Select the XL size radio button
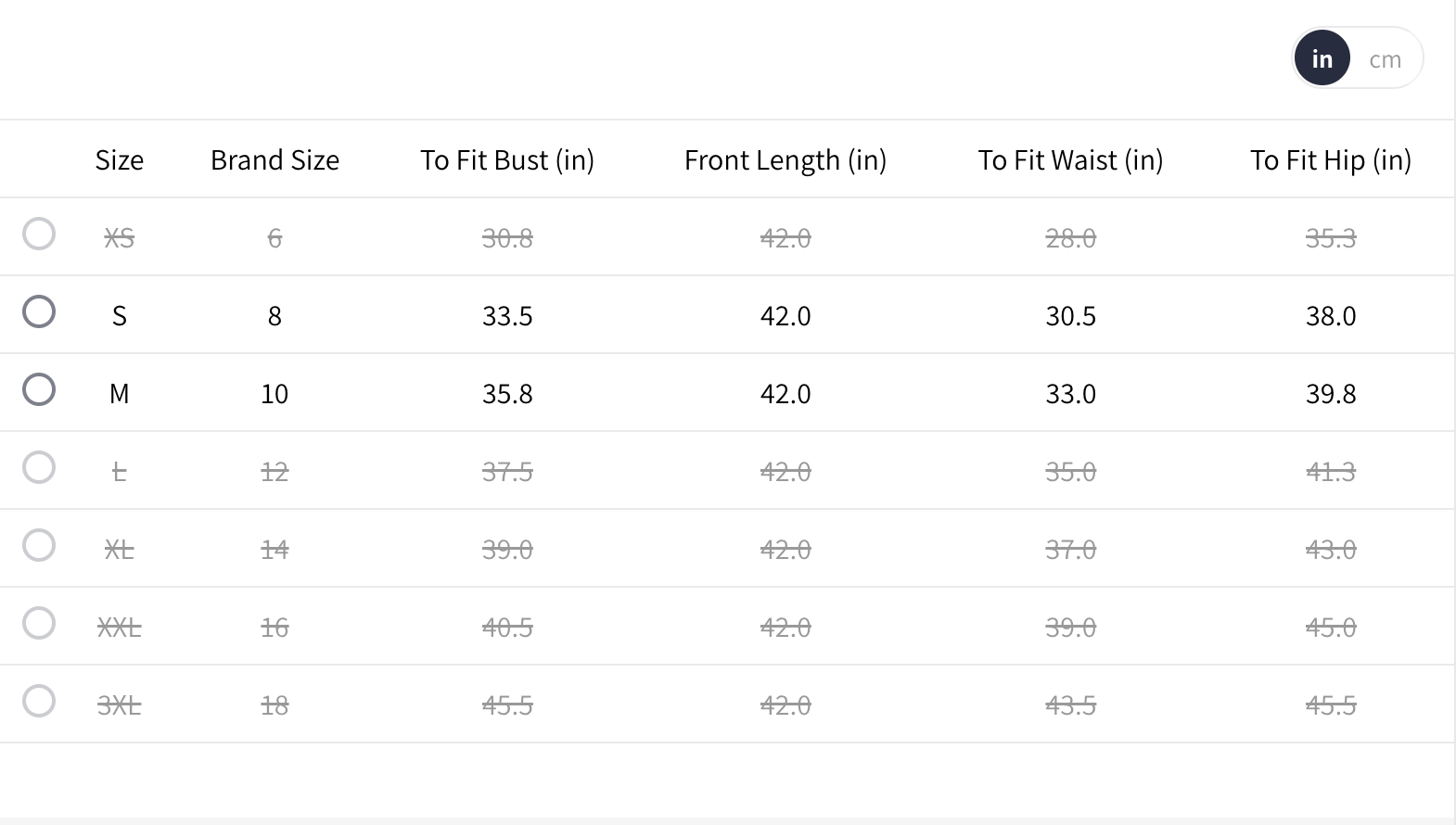Screen dimensions: 1456x825 click(x=39, y=545)
